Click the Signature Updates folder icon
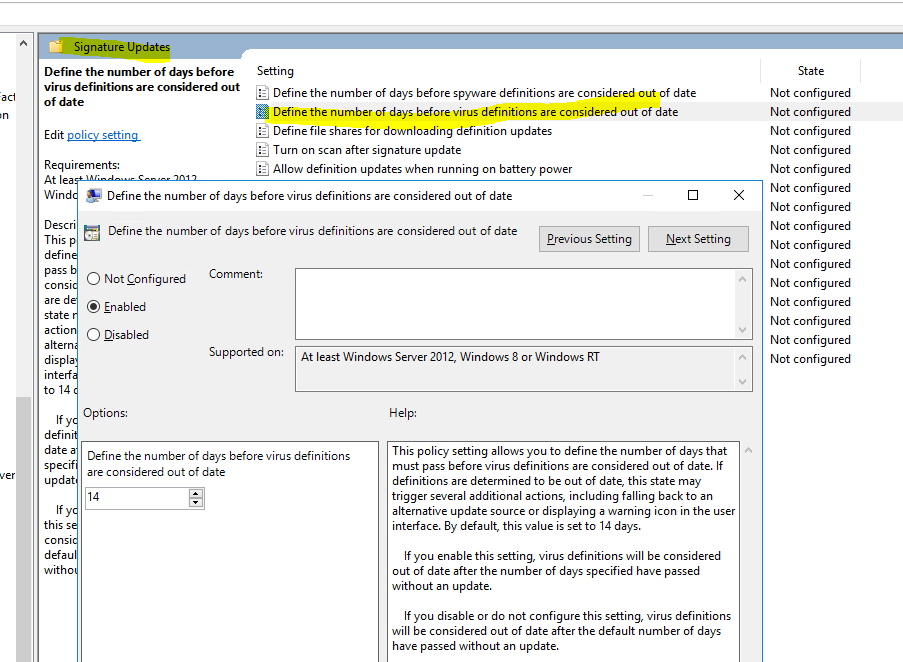The width and height of the screenshot is (903, 662). click(x=57, y=46)
